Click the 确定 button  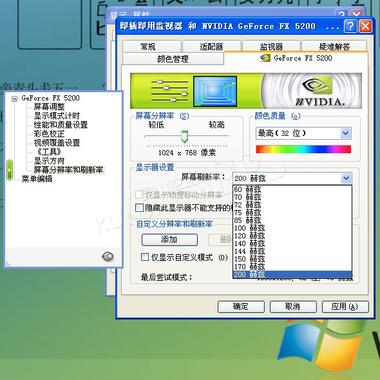tap(241, 306)
